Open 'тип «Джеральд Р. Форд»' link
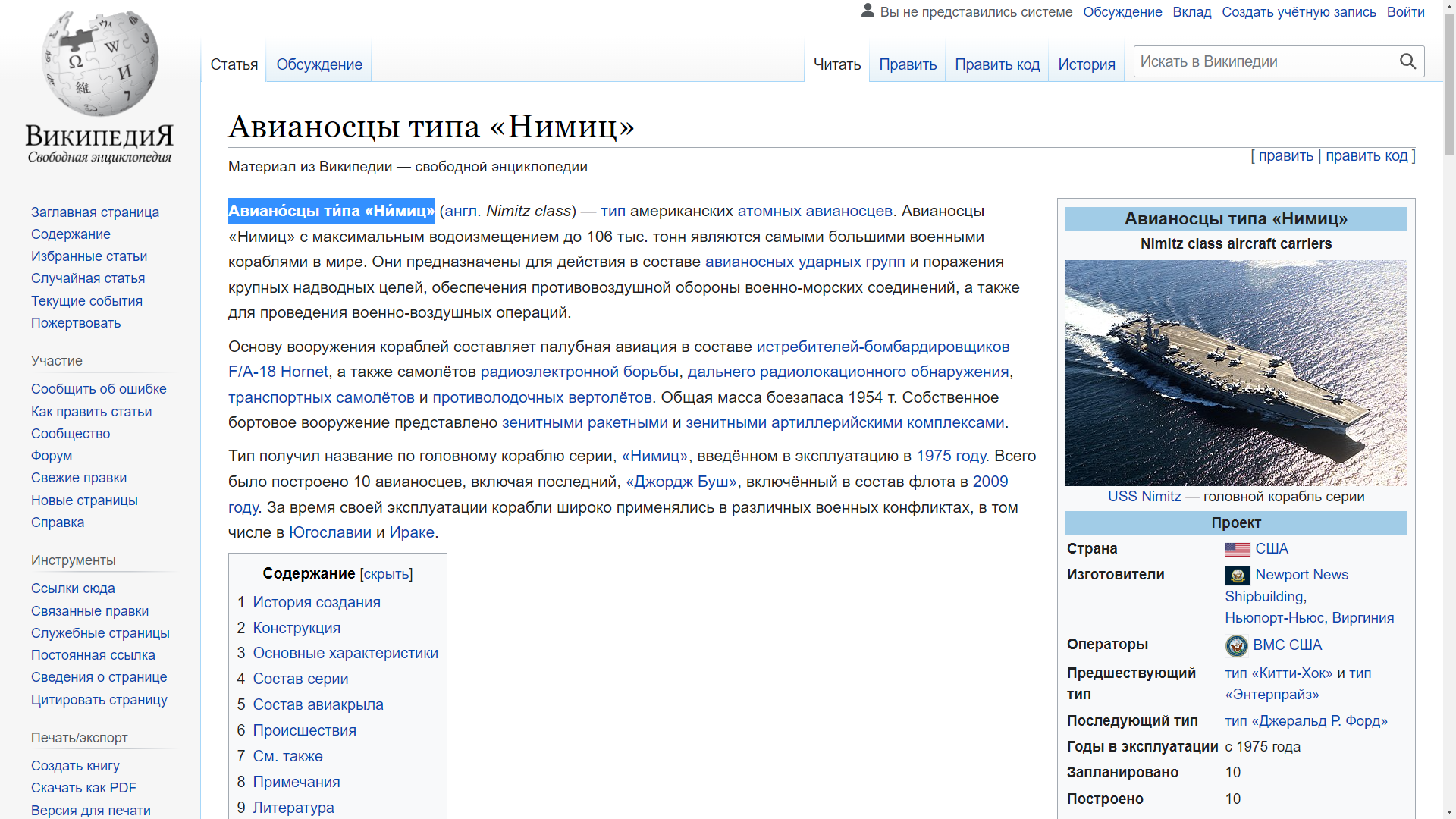 [x=1306, y=721]
